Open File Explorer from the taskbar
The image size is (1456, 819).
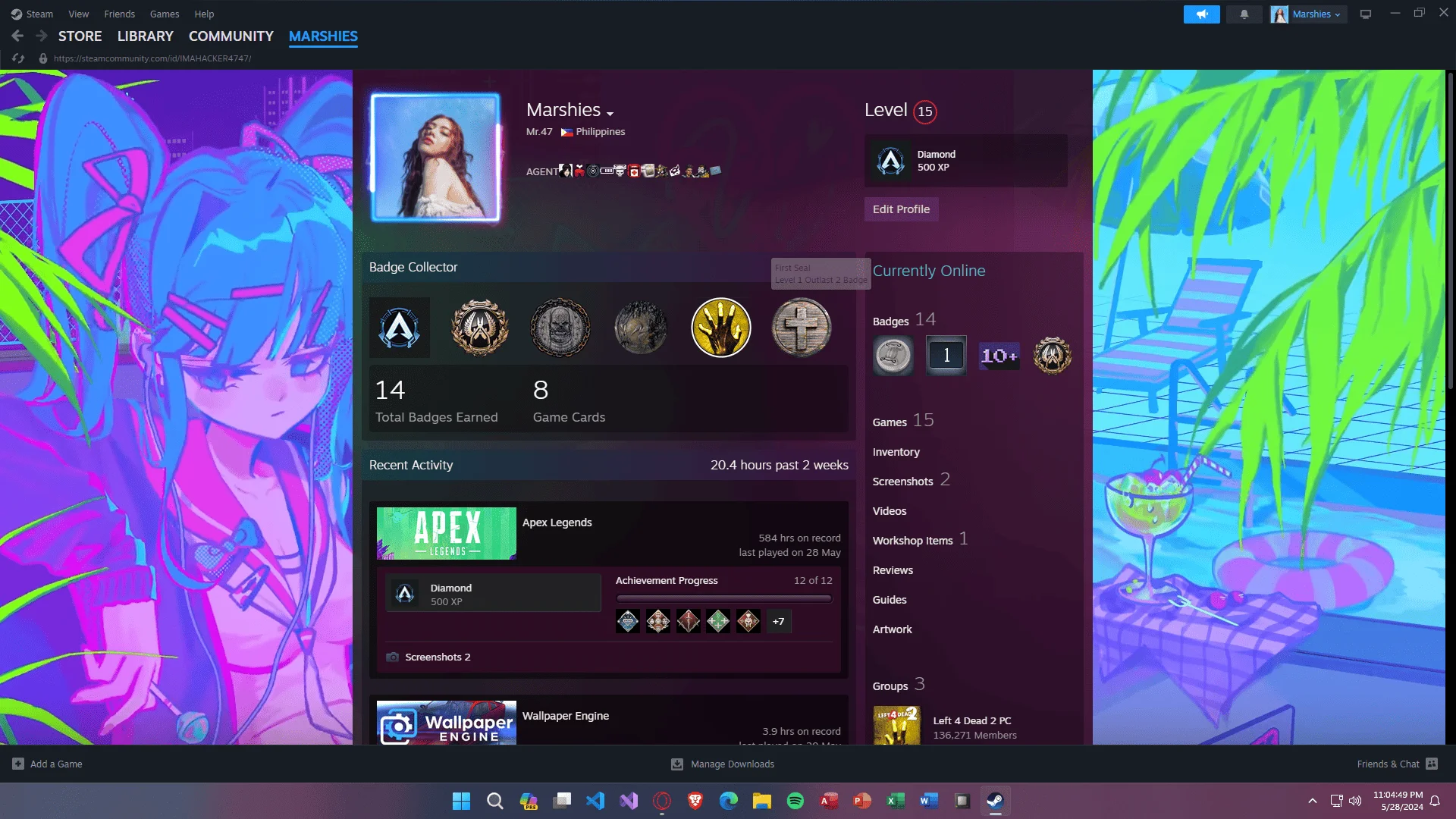tap(762, 801)
